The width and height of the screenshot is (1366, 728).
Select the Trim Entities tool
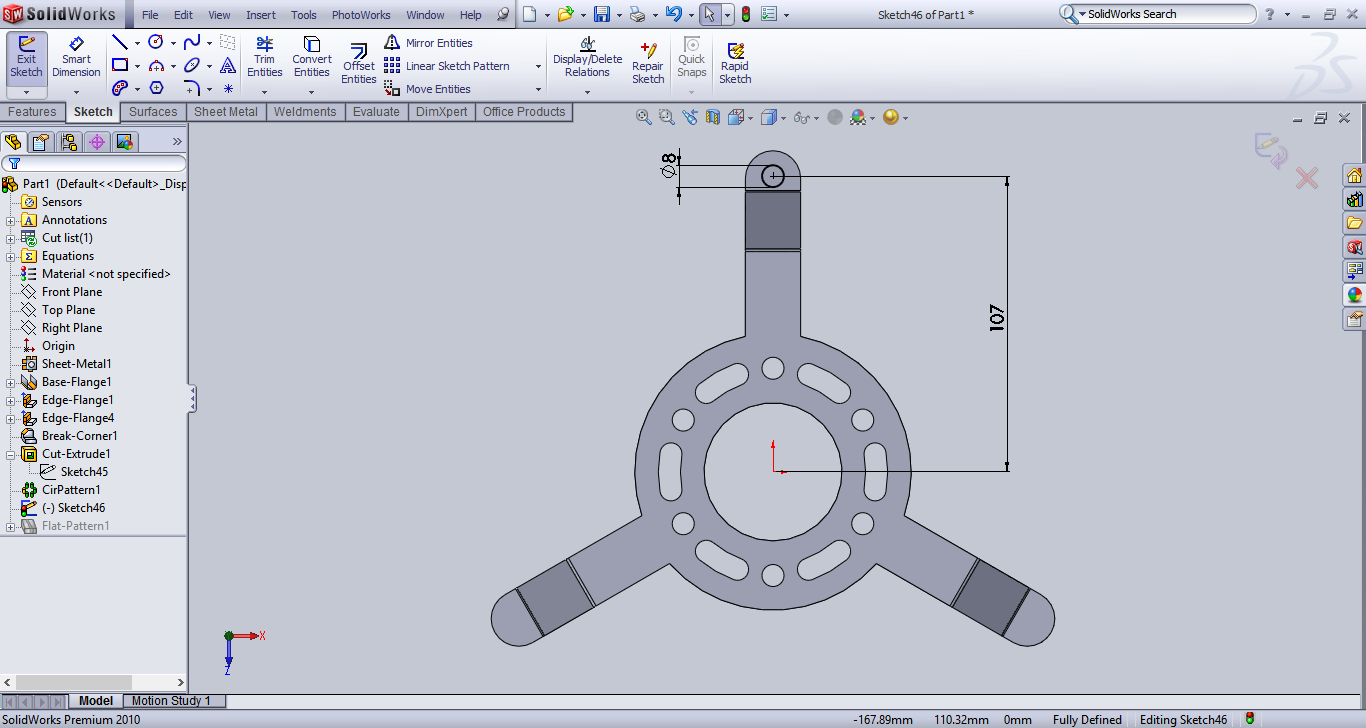[264, 62]
